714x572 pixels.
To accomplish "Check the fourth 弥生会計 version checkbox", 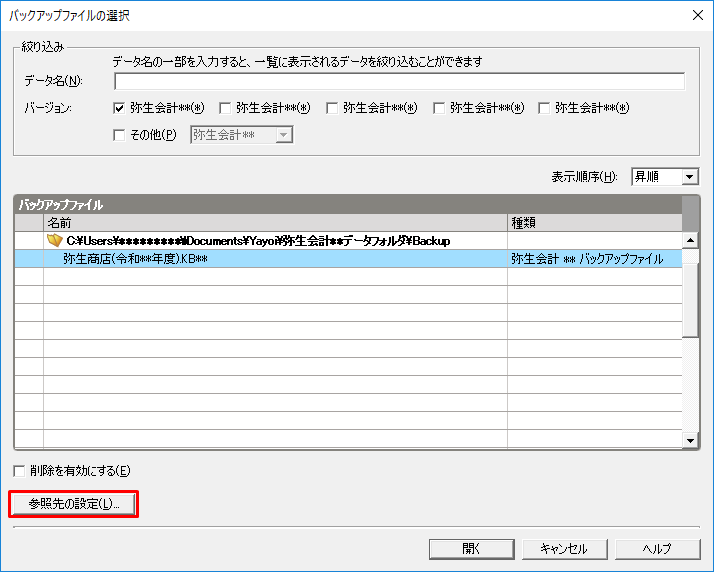I will [439, 108].
